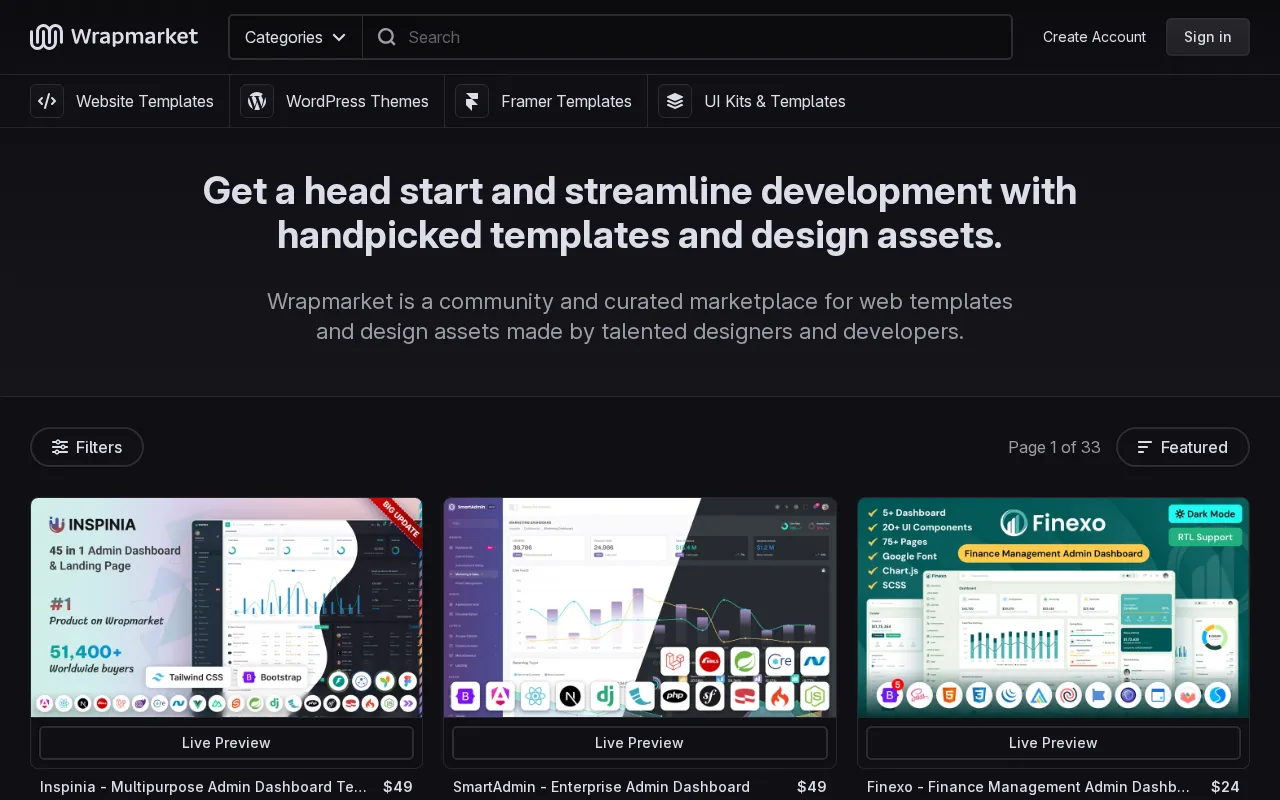Click the Finexo Finance Management title
Image resolution: width=1280 pixels, height=800 pixels.
pos(1029,787)
